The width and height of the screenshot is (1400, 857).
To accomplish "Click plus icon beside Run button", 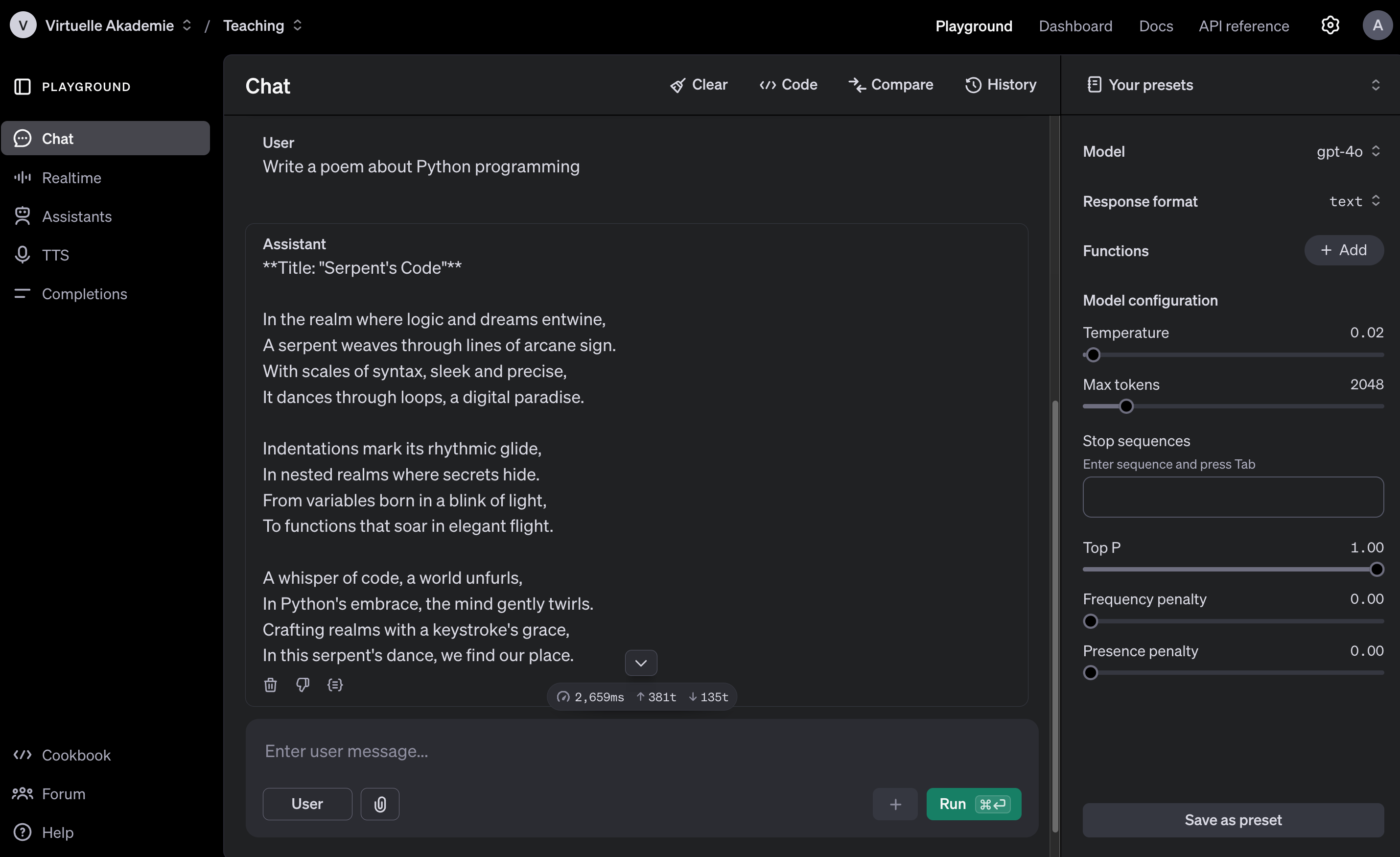I will point(895,804).
